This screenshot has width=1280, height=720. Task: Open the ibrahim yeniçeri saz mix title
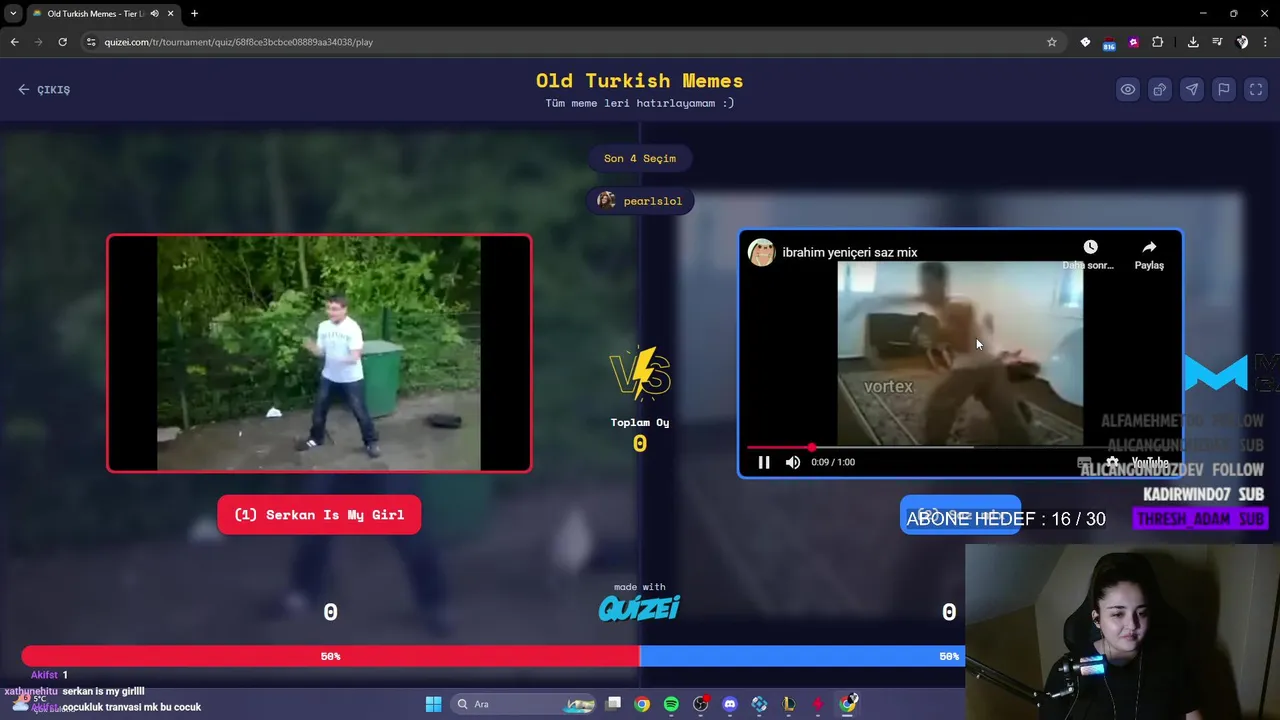849,252
